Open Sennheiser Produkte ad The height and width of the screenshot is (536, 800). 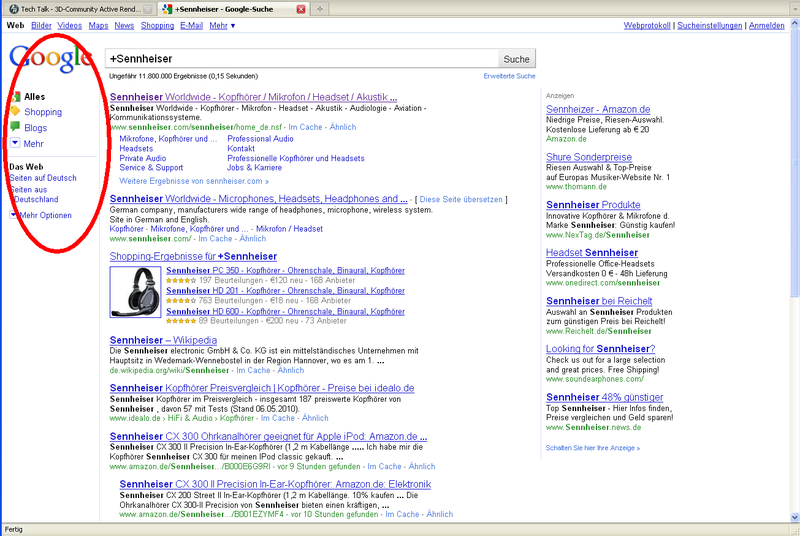tap(593, 205)
